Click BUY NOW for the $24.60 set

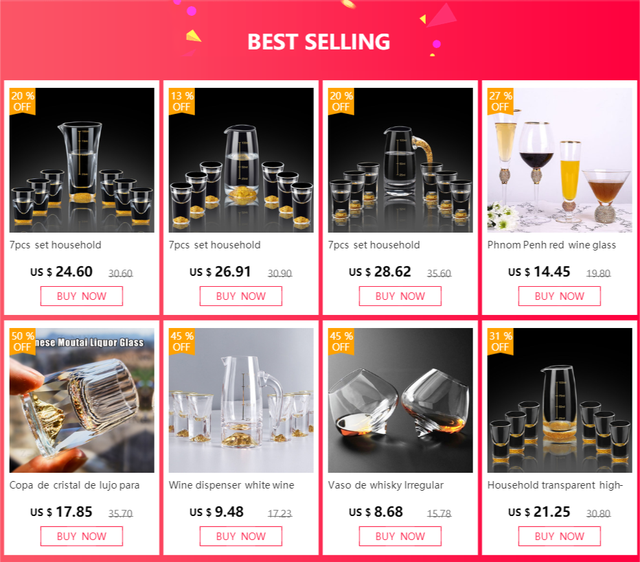pos(82,296)
